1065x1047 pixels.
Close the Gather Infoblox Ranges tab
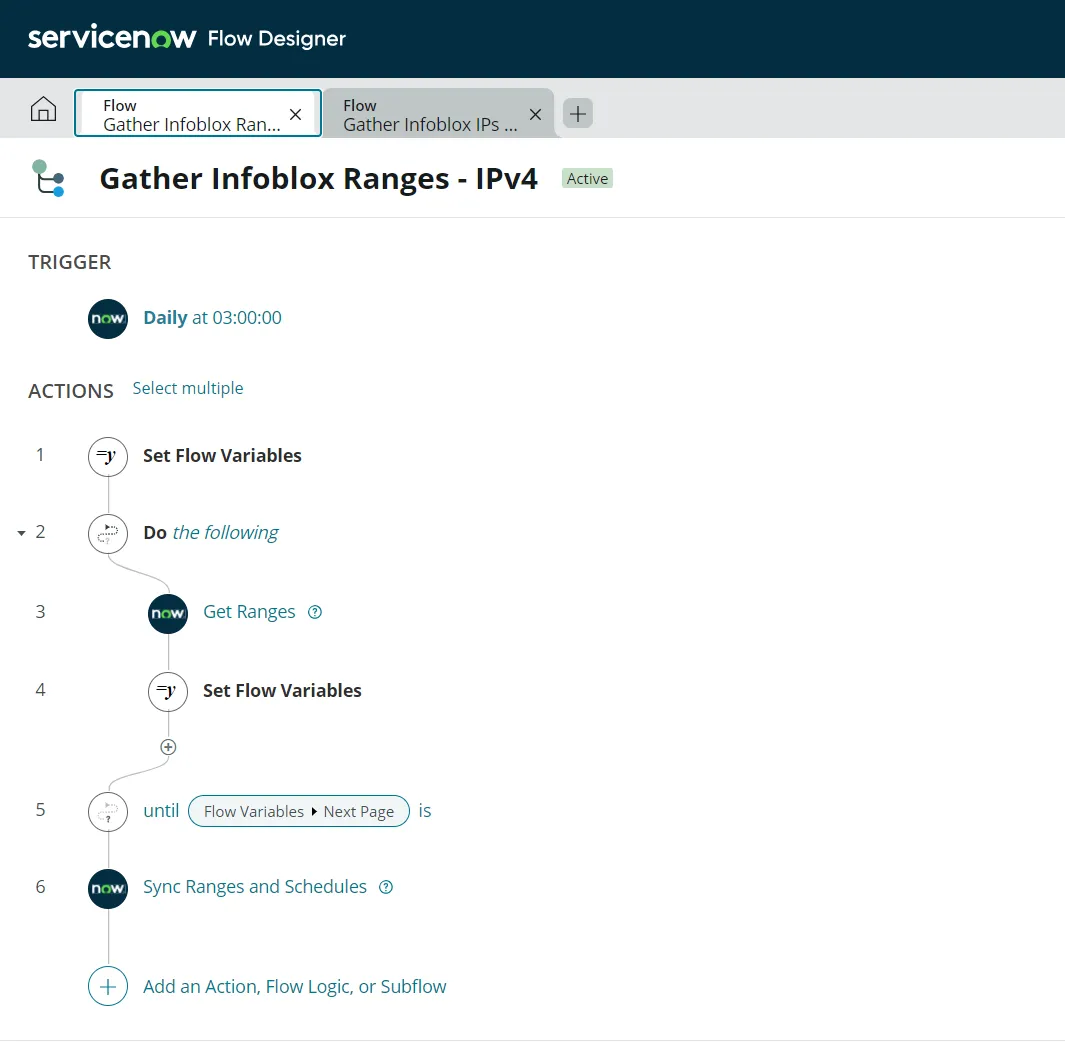click(x=295, y=114)
